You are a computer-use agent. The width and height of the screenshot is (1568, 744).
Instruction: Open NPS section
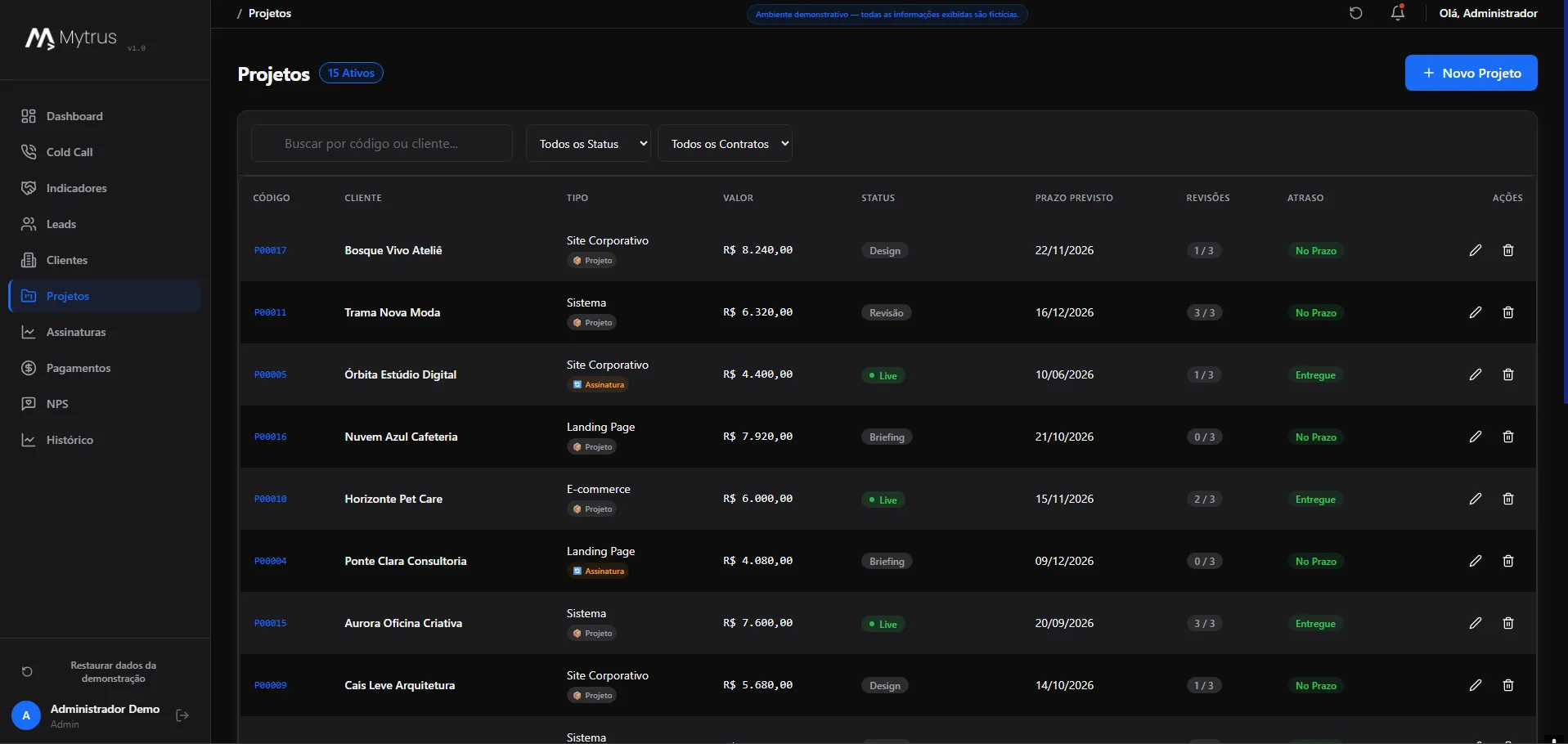[x=105, y=404]
